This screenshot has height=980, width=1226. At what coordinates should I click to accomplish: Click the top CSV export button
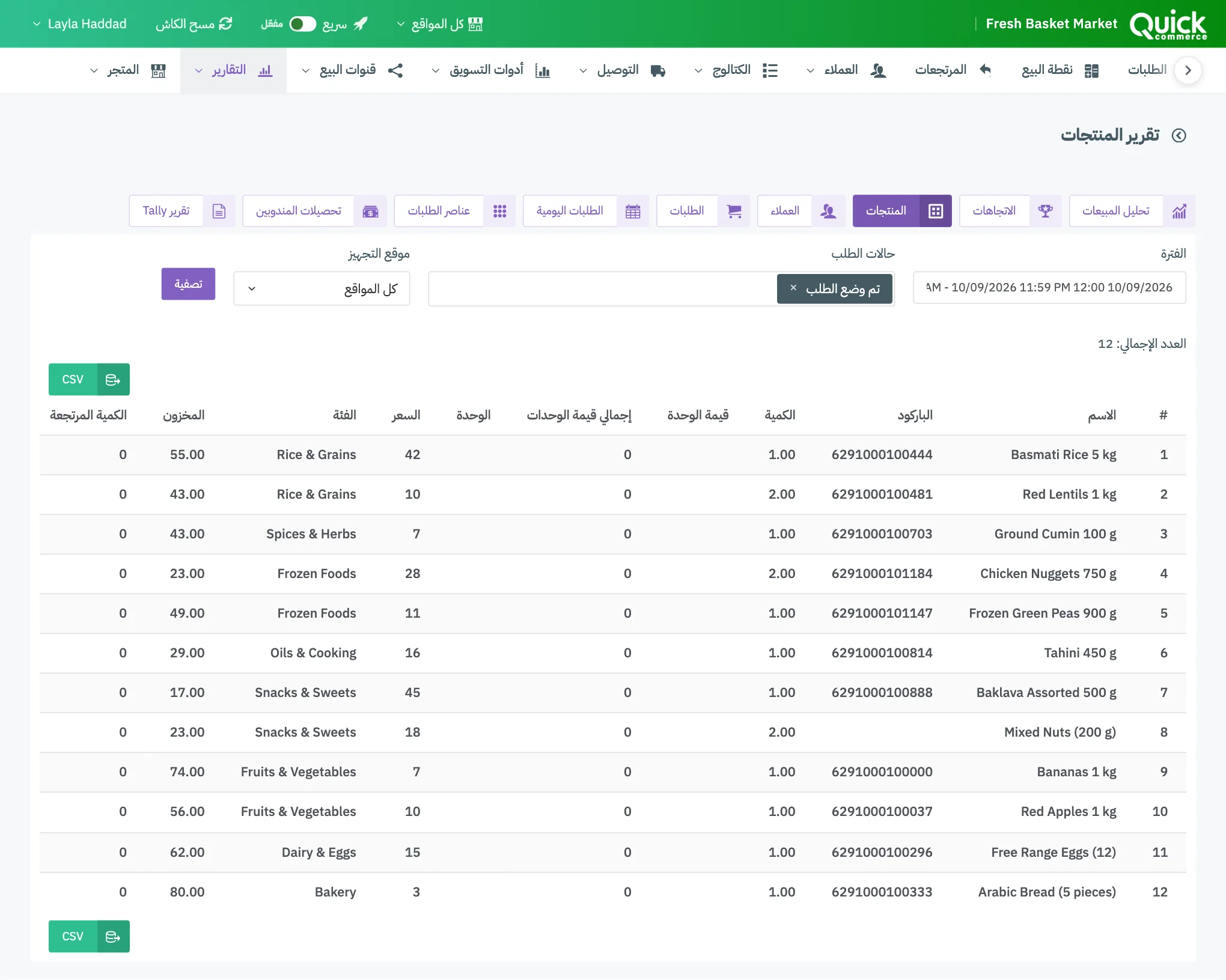(89, 379)
